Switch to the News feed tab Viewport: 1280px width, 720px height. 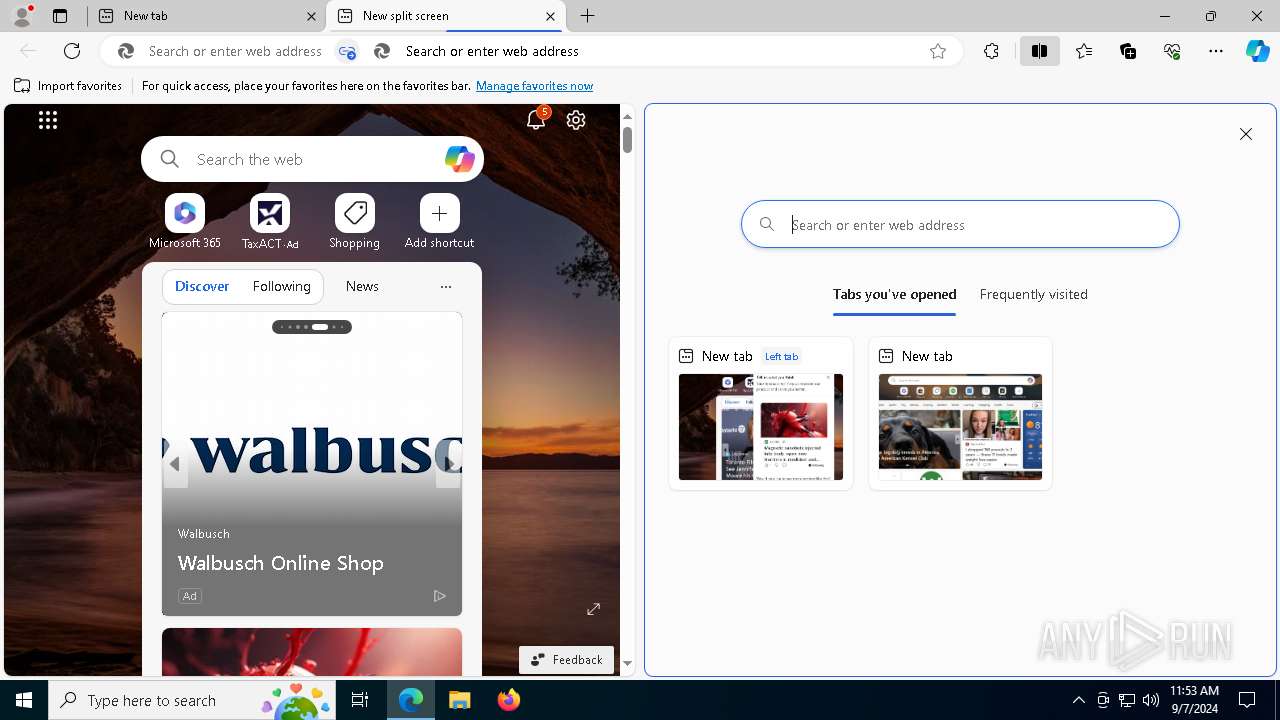[362, 286]
